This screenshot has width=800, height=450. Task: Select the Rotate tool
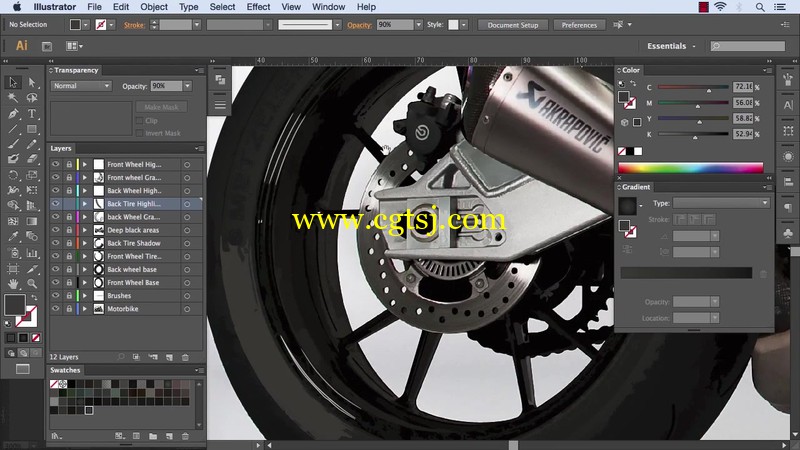click(13, 175)
